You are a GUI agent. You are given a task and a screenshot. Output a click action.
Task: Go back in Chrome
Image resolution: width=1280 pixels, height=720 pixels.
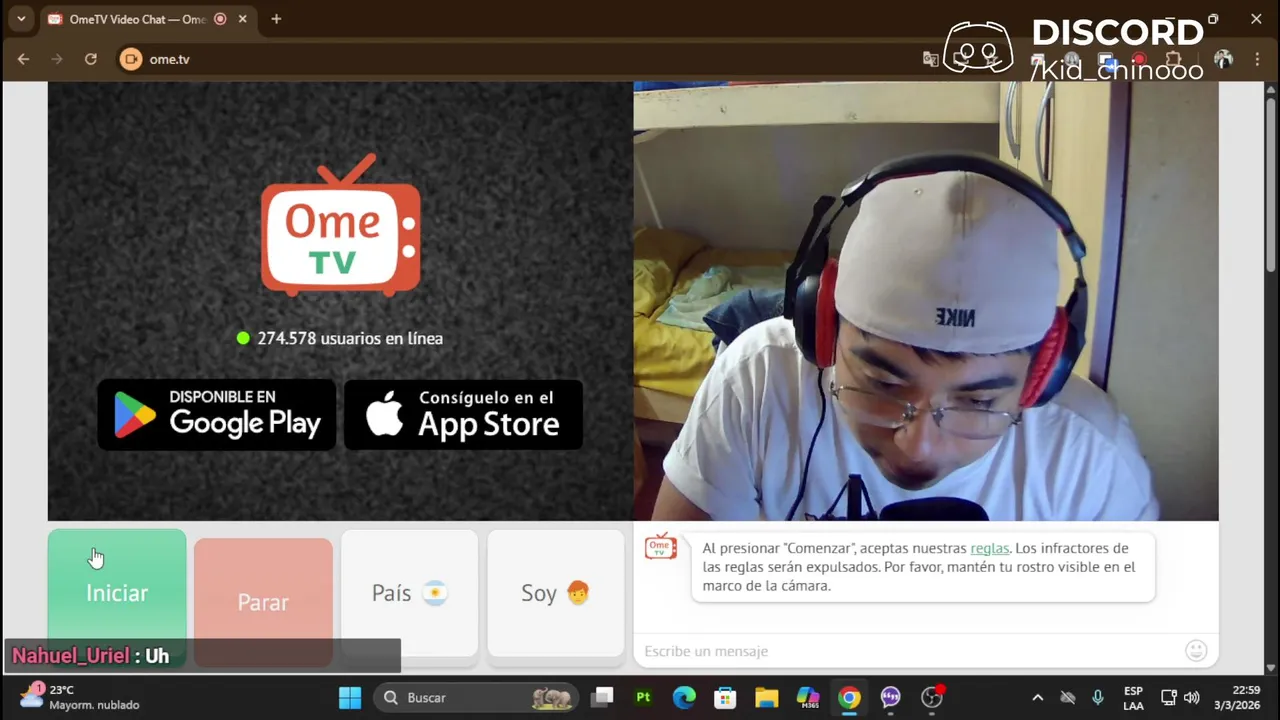tap(23, 59)
